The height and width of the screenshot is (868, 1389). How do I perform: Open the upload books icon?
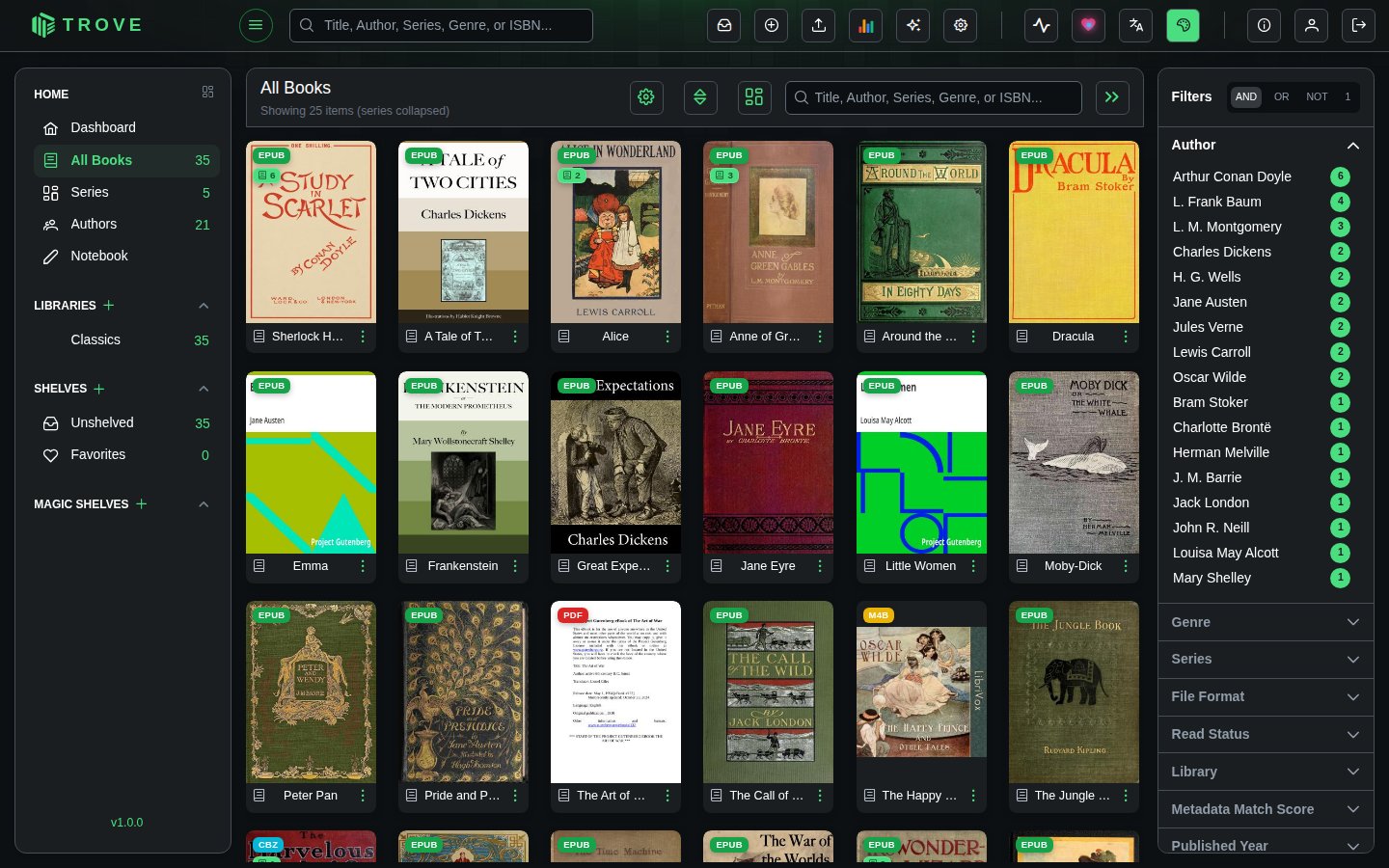click(819, 25)
